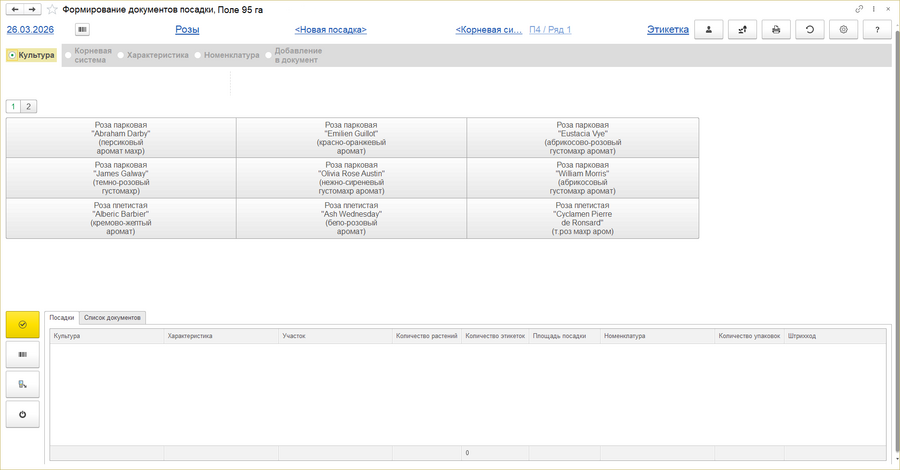
Task: Click the printer icon button
Action: pos(776,29)
